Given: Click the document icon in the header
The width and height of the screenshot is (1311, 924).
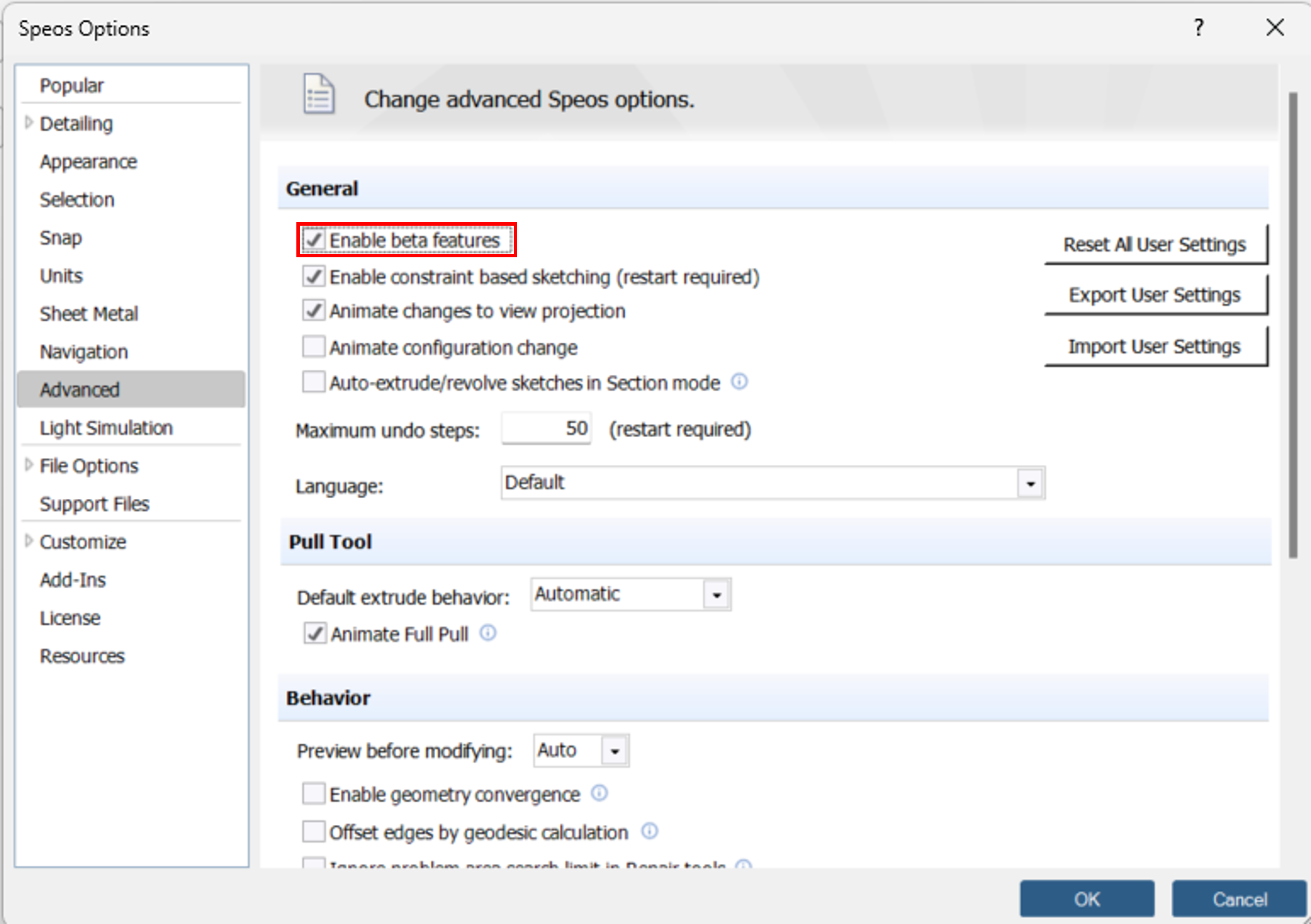Looking at the screenshot, I should click(x=319, y=94).
